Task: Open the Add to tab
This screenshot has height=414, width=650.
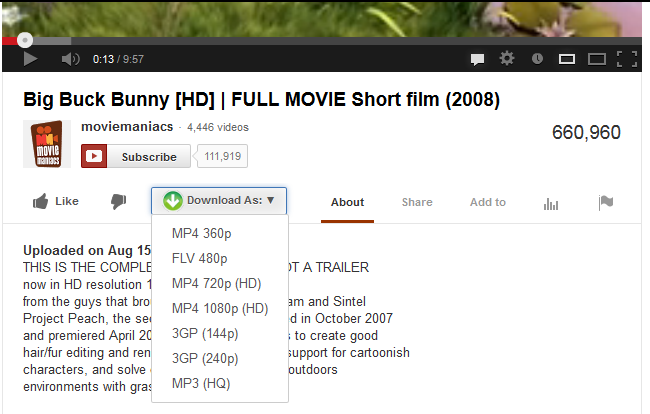Action: click(x=488, y=202)
